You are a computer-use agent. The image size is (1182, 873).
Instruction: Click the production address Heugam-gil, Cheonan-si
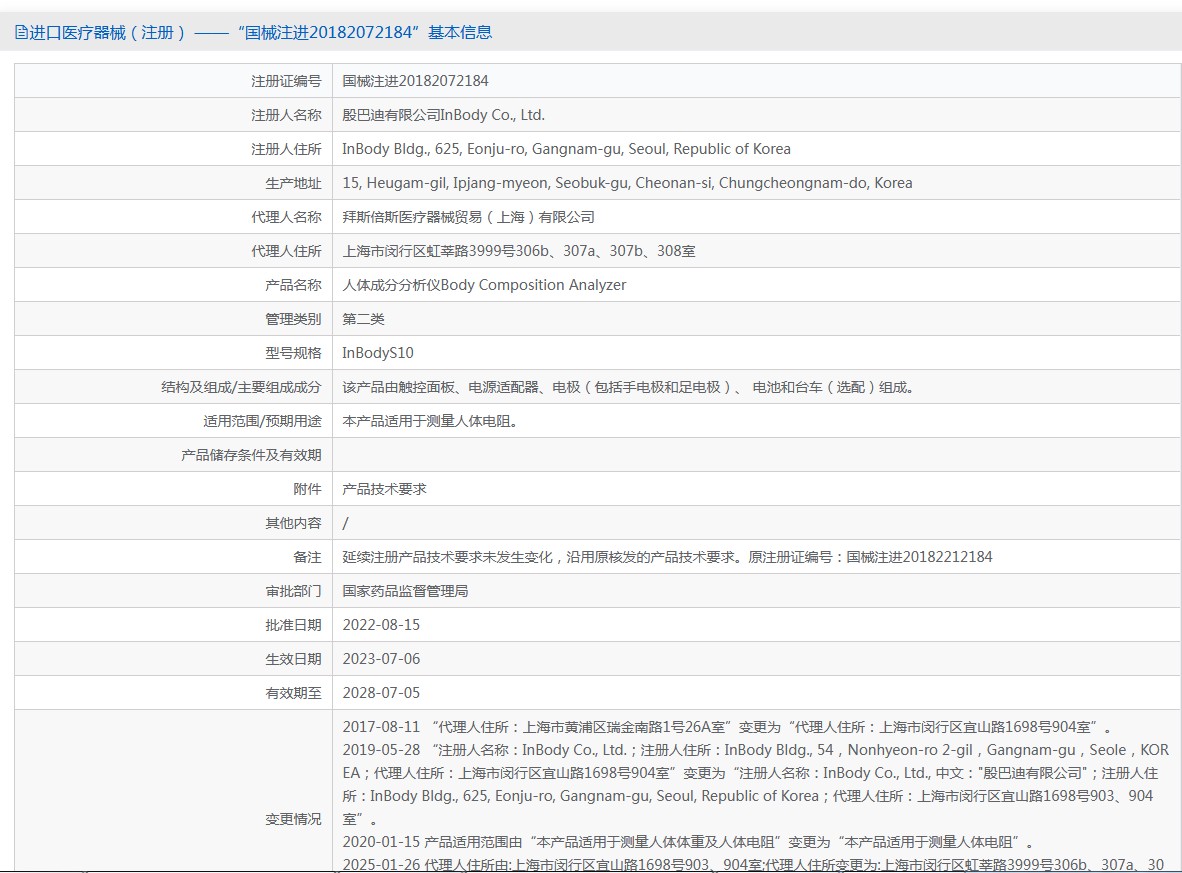click(x=627, y=183)
